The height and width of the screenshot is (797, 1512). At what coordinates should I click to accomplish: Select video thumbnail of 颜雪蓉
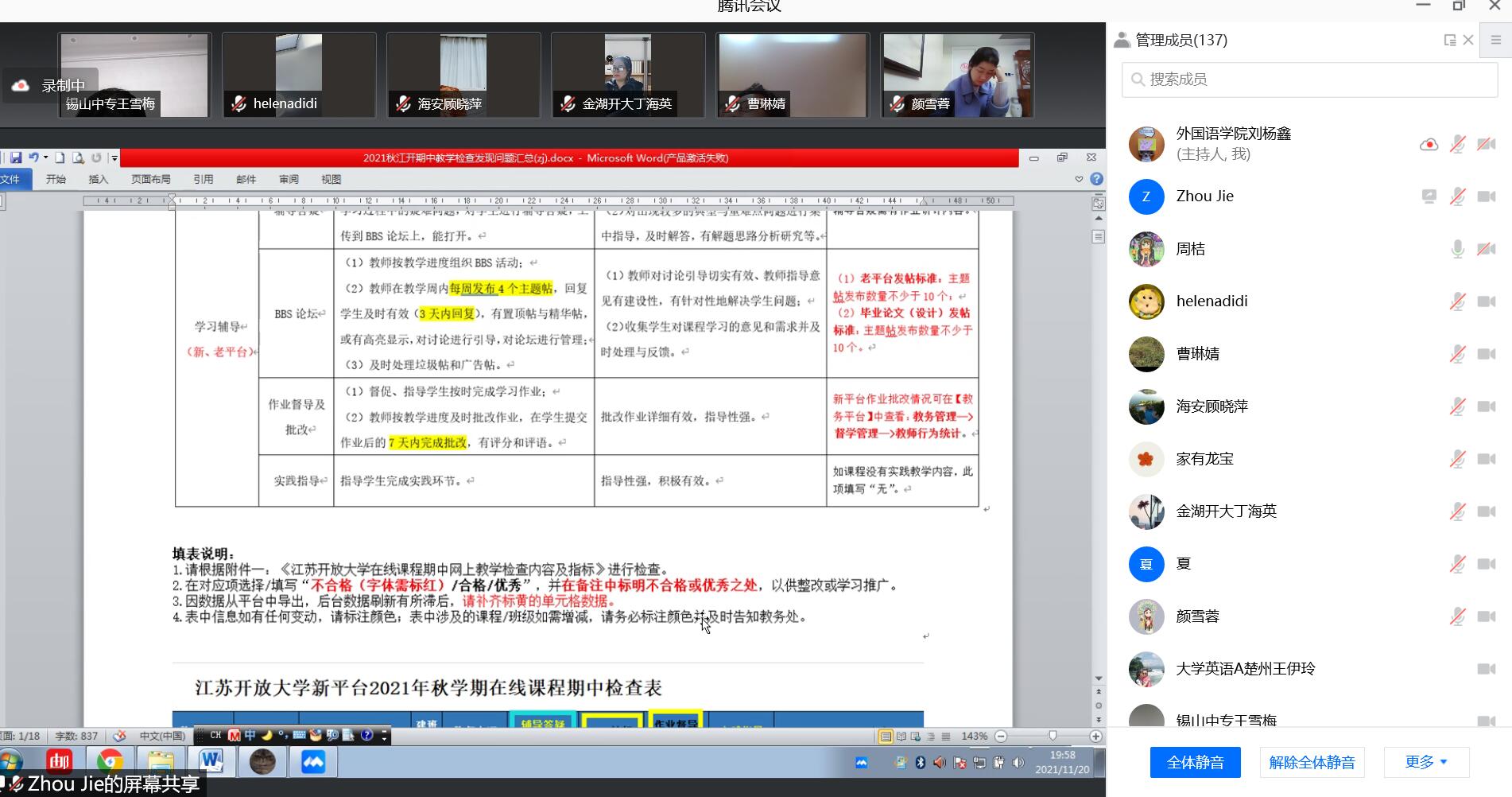[957, 75]
